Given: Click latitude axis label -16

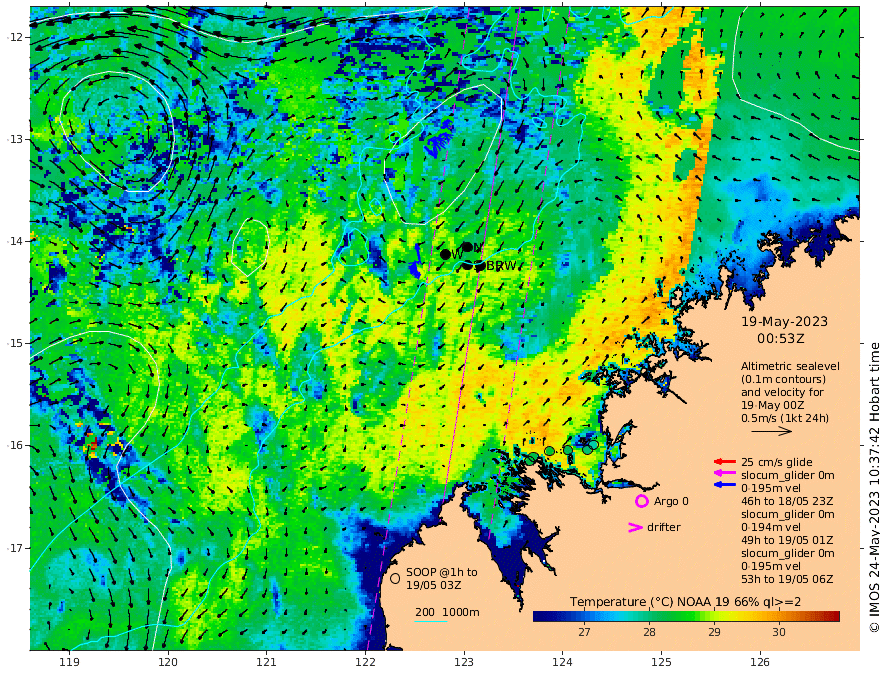Looking at the screenshot, I should click(14, 445).
